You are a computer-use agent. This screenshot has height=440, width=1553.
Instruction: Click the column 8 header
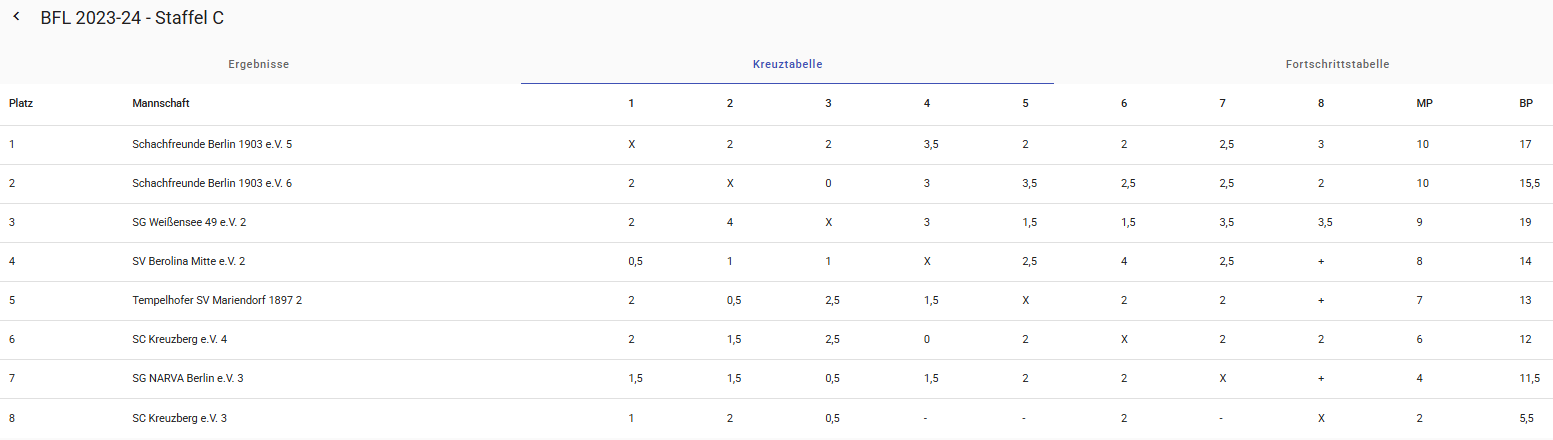point(1321,103)
